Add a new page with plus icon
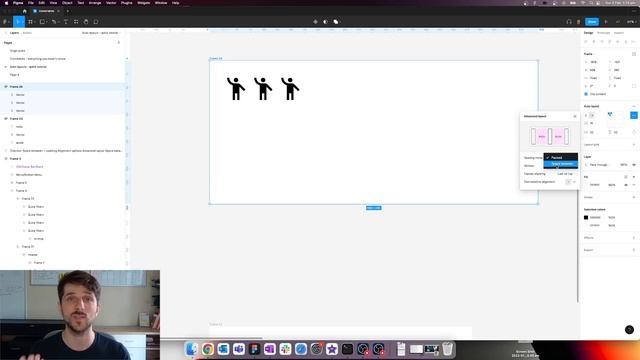This screenshot has width=640, height=360. point(119,42)
